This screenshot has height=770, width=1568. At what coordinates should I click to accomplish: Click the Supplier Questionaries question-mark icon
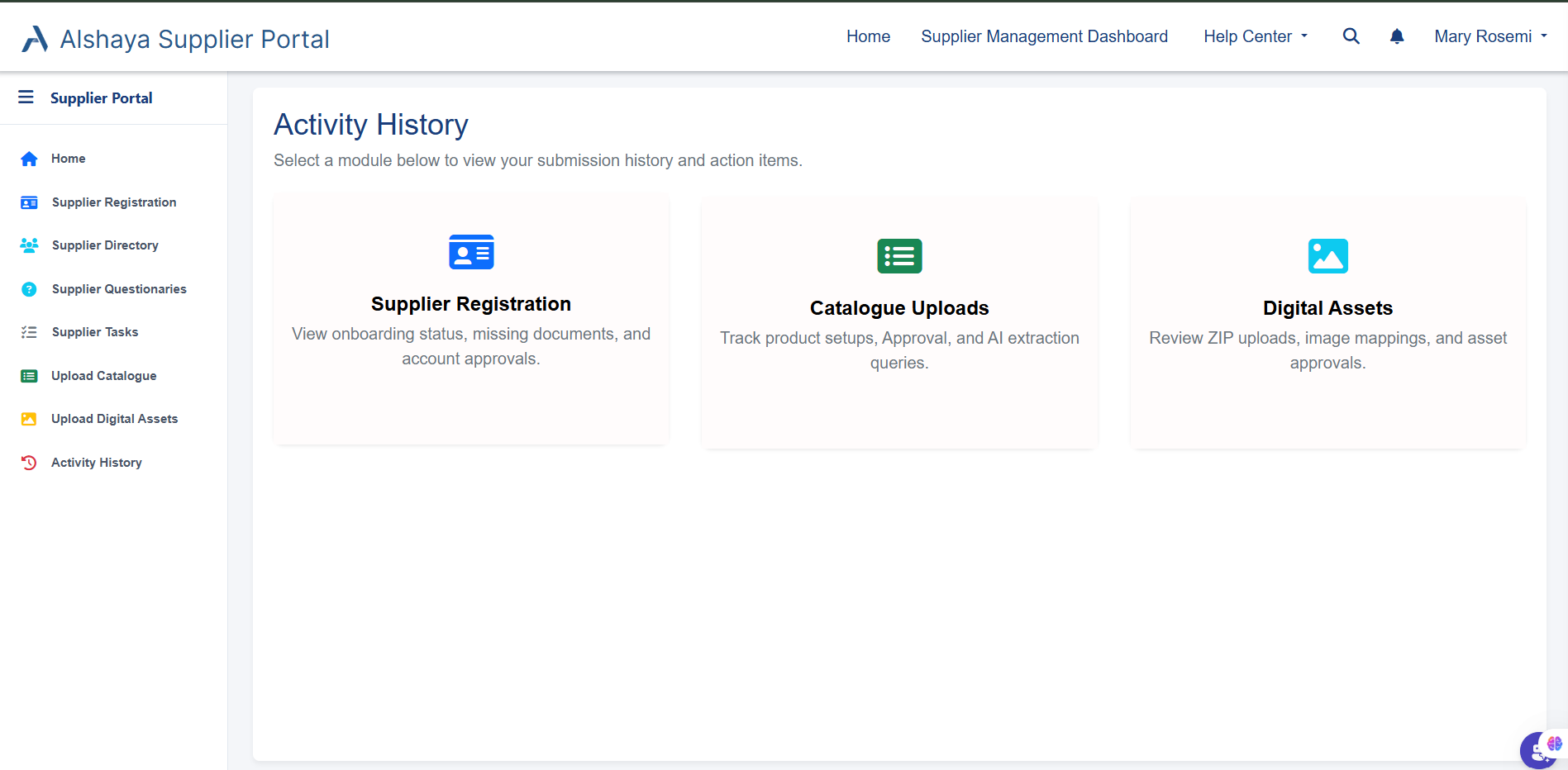[x=29, y=289]
